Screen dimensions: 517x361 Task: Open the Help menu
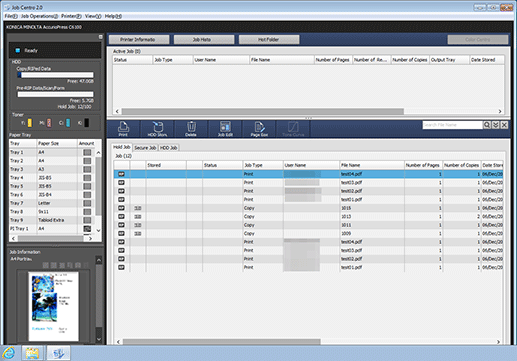point(113,16)
